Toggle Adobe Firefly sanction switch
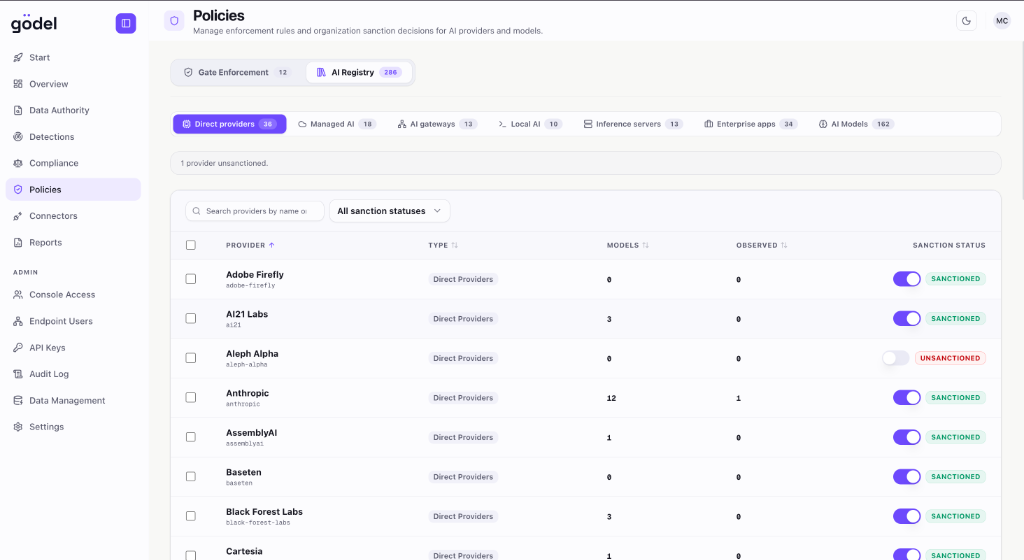This screenshot has height=560, width=1024. 906,279
